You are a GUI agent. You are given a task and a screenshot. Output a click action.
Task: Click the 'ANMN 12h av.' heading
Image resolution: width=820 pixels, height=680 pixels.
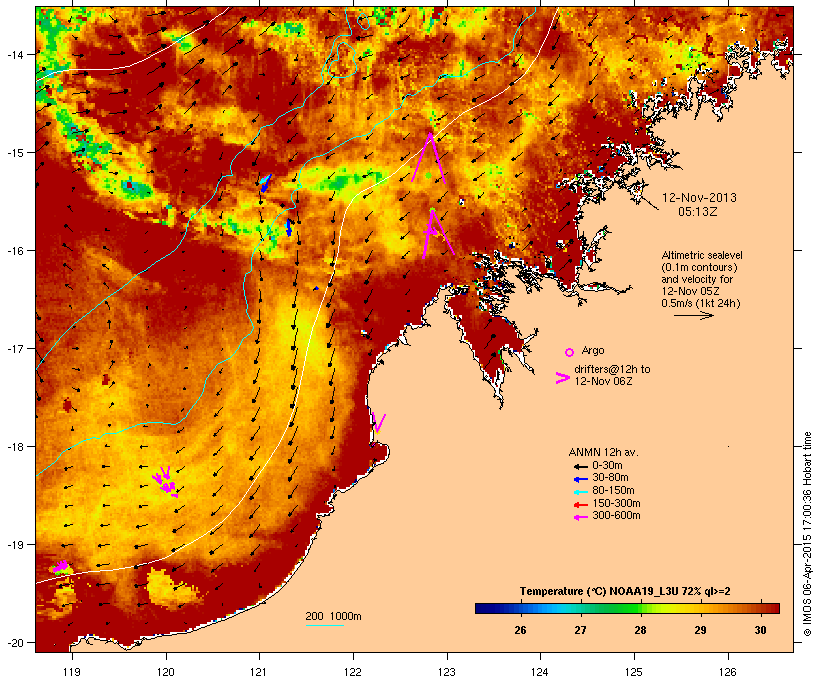click(603, 452)
